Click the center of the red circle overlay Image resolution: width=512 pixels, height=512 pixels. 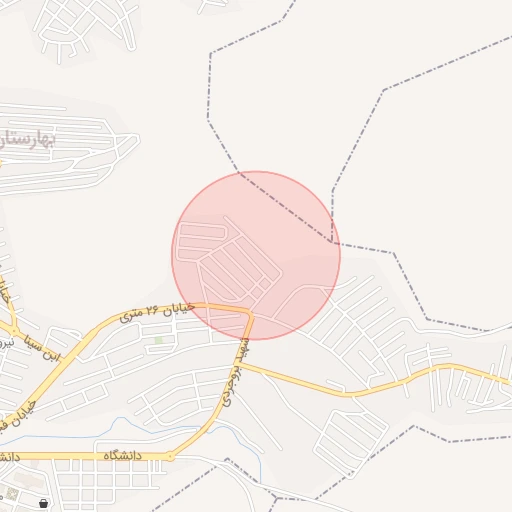[x=256, y=256]
